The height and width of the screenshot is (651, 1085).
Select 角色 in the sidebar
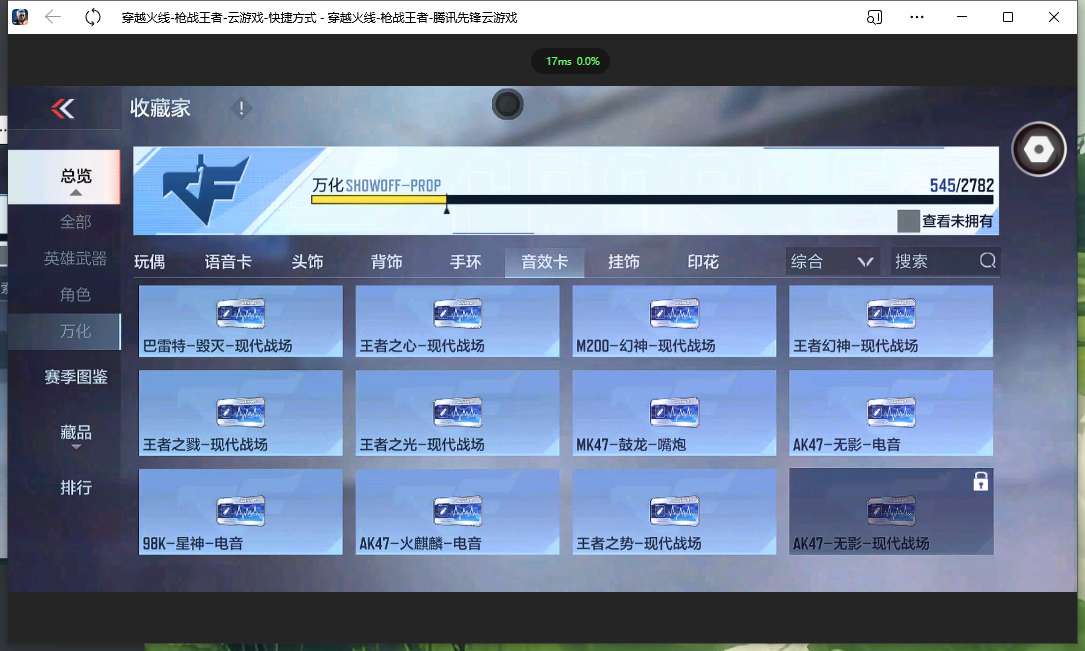point(75,295)
